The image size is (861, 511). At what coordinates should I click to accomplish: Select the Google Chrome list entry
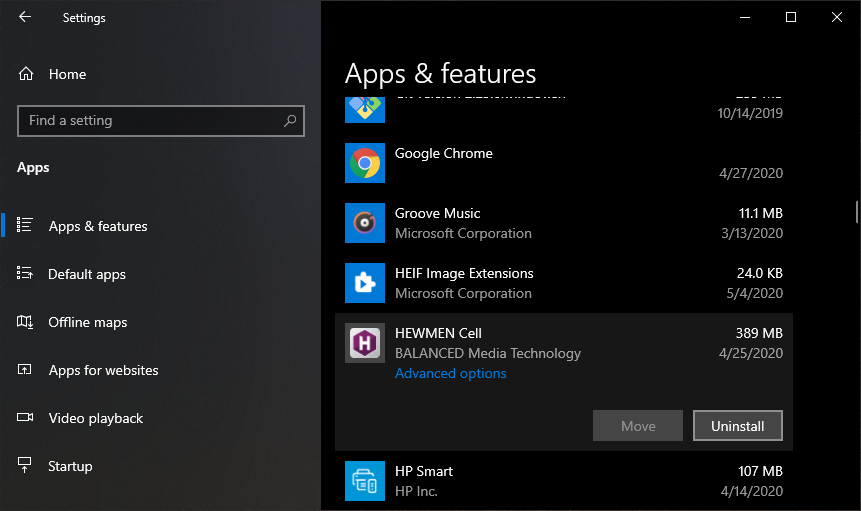(x=564, y=163)
